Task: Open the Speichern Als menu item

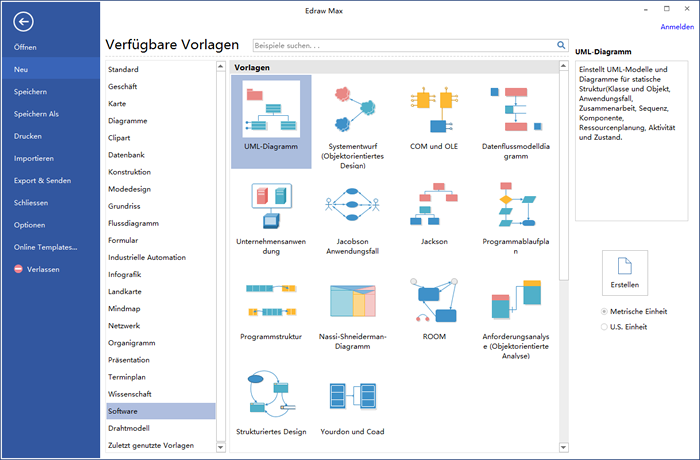Action: click(x=36, y=114)
